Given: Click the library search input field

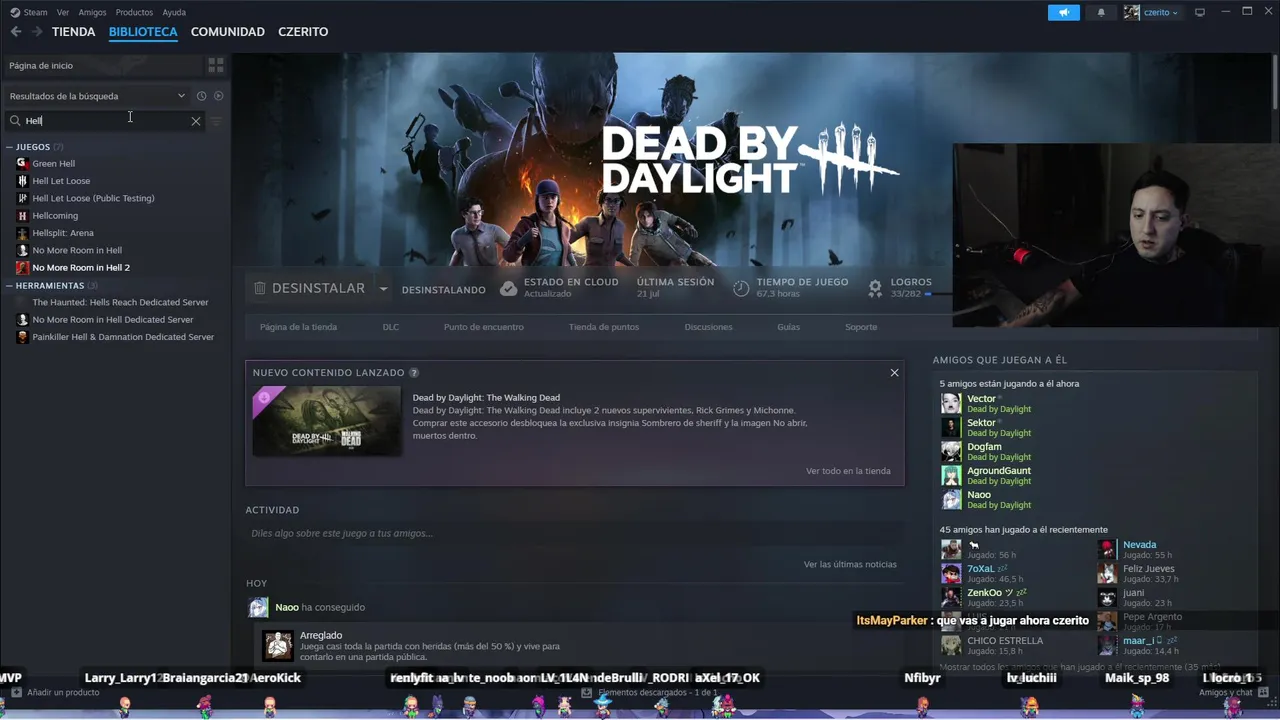Looking at the screenshot, I should click(103, 121).
